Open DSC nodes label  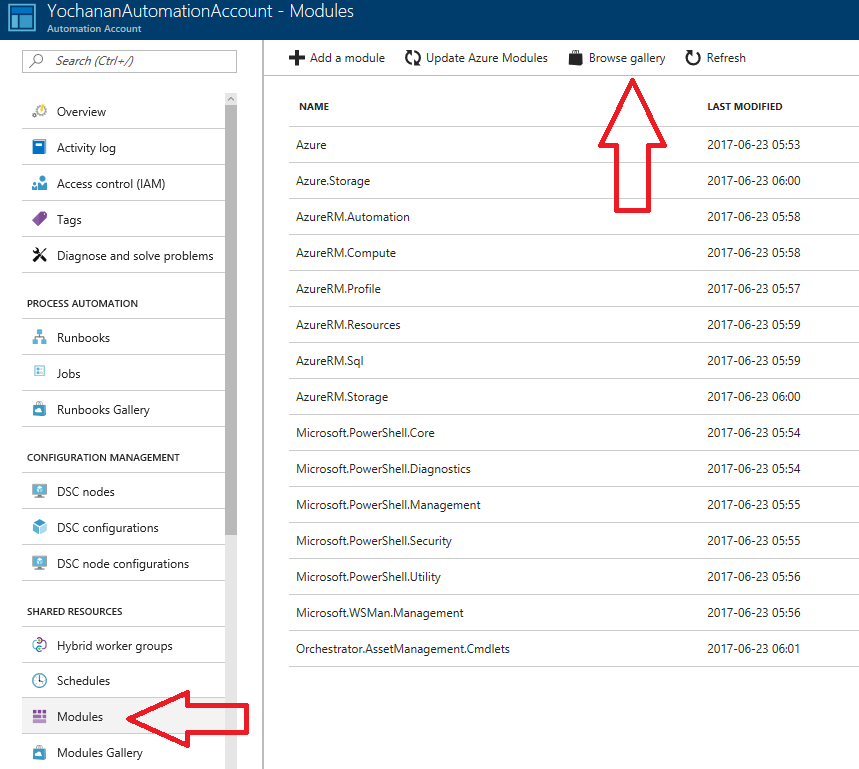(86, 492)
